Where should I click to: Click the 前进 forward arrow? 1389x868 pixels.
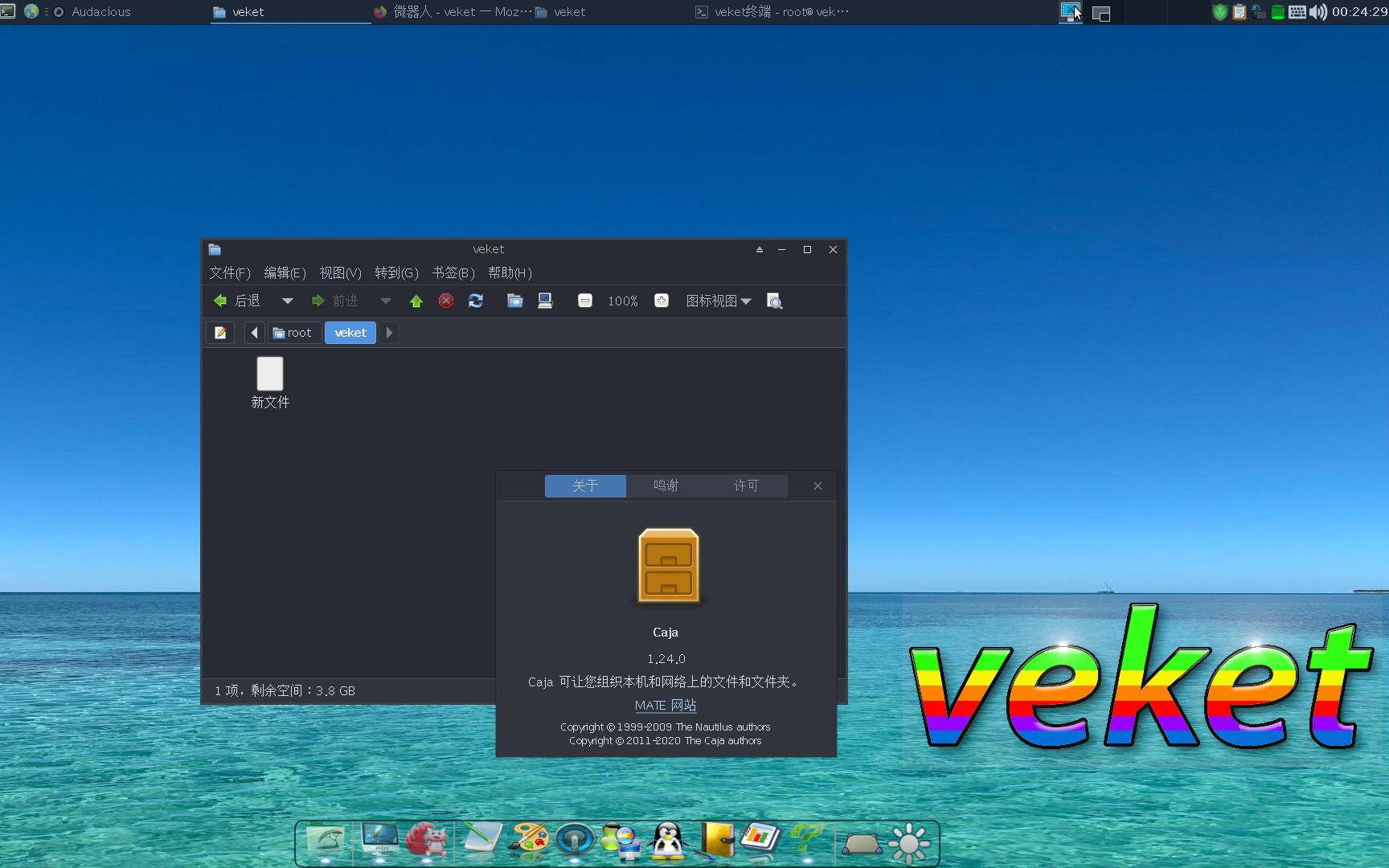(x=334, y=301)
